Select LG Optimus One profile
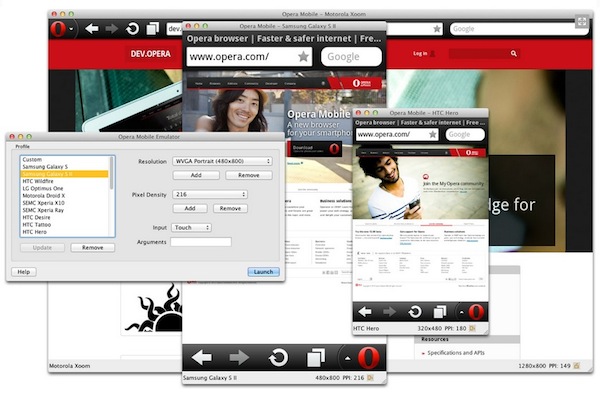Screen dimensions: 600x393 [64, 189]
